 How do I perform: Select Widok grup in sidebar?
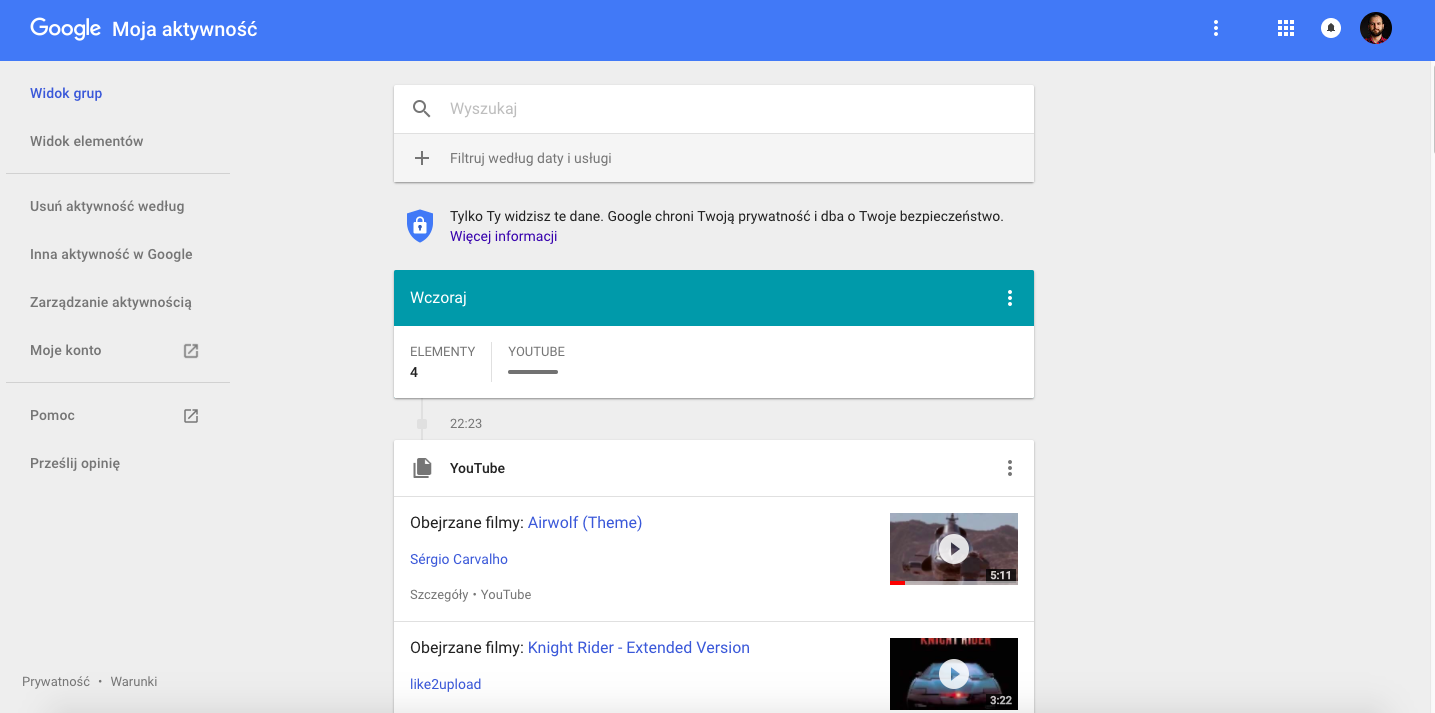pos(66,93)
